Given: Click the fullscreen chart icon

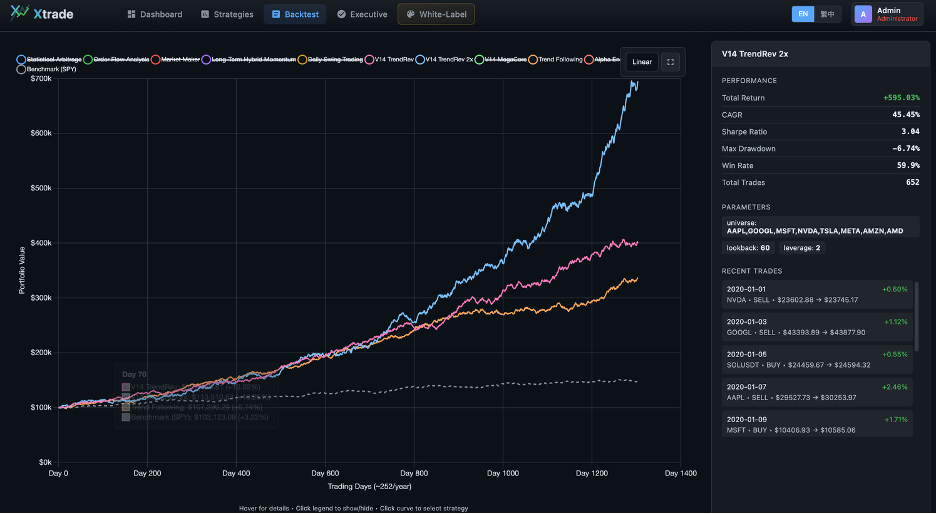Looking at the screenshot, I should 670,62.
